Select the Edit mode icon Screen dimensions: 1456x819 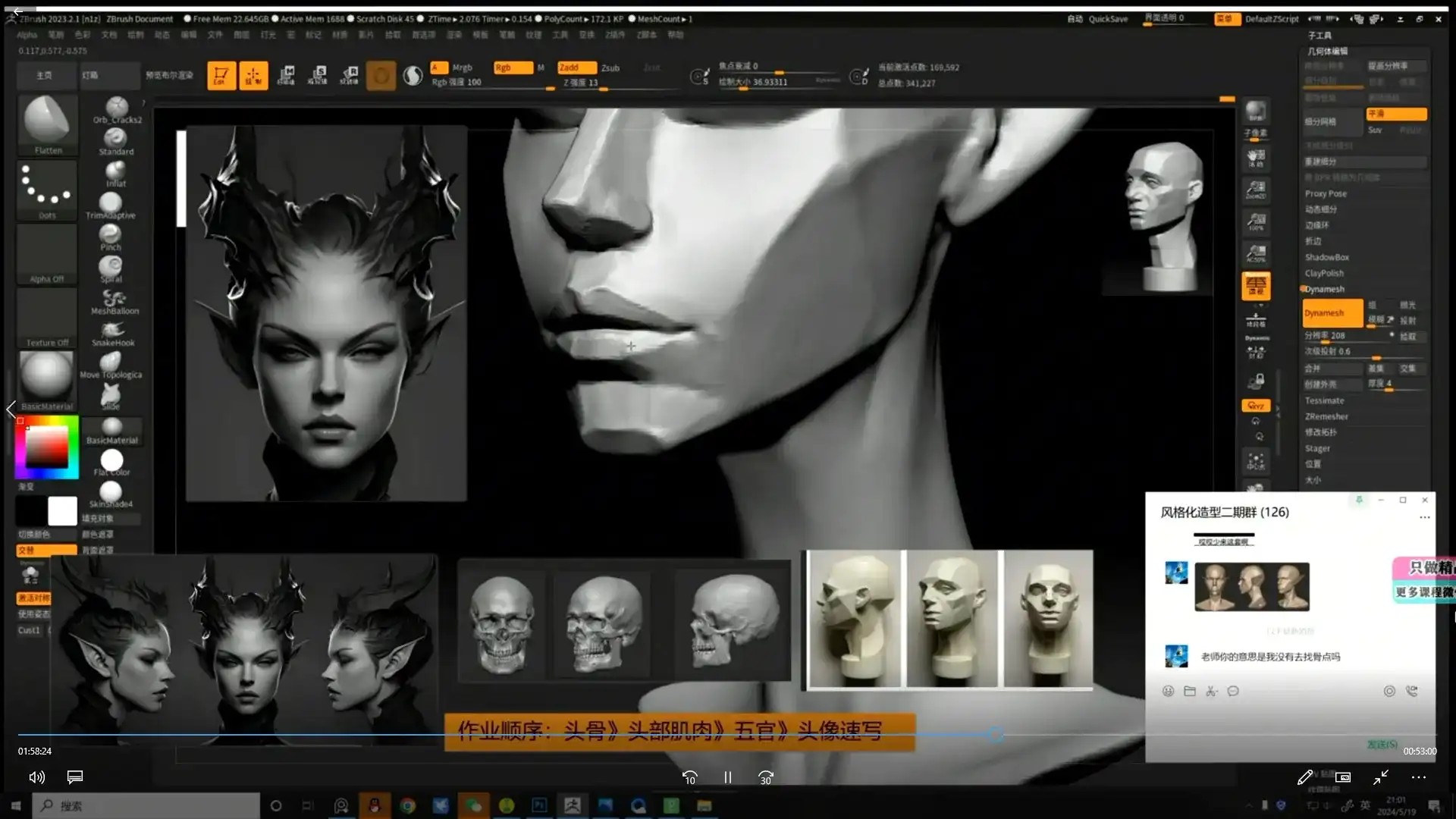tap(221, 75)
